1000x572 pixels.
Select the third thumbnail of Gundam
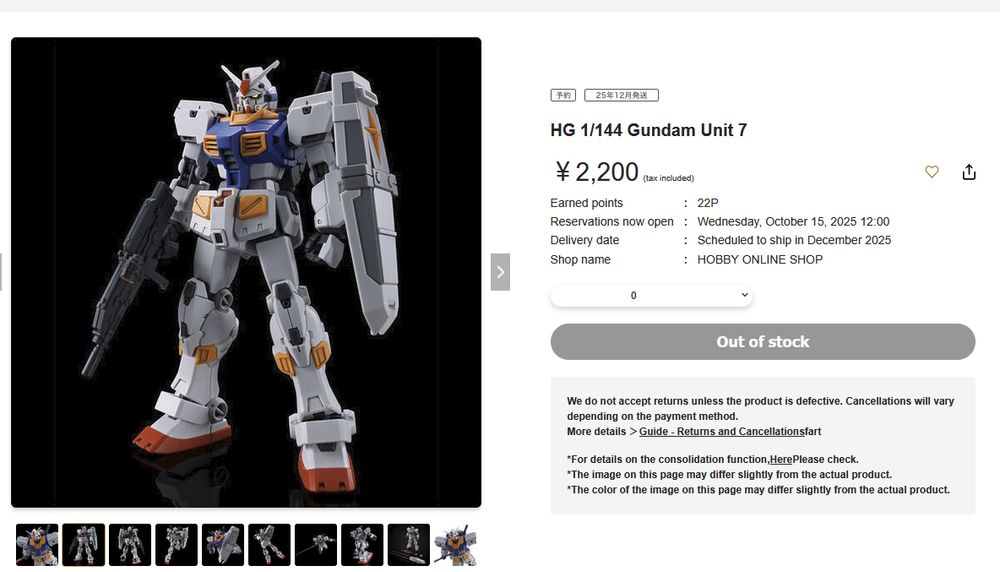tap(130, 545)
